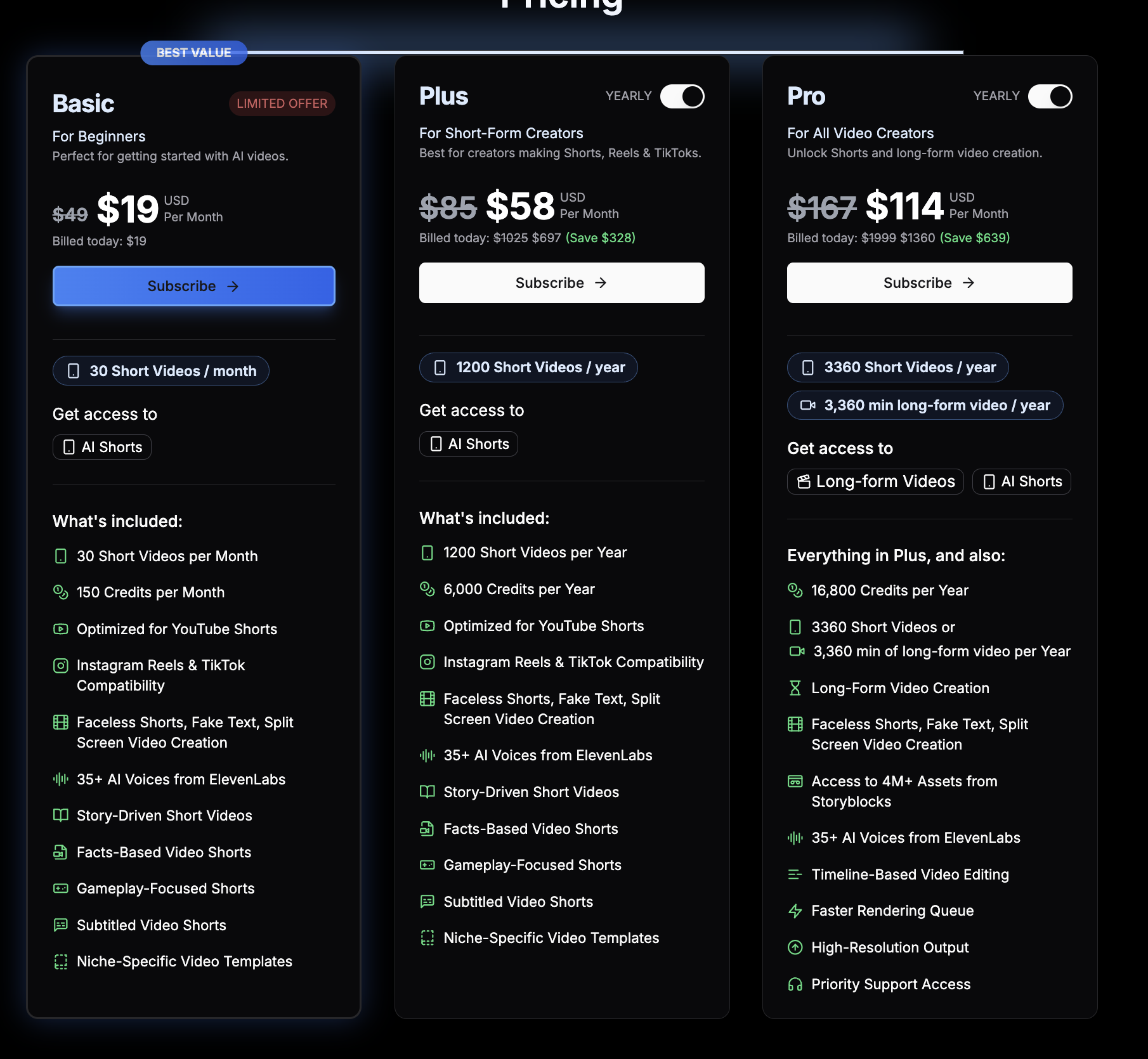
Task: Click YouTube icon in Plus Optimized for YouTube Shorts
Action: pyautogui.click(x=427, y=626)
